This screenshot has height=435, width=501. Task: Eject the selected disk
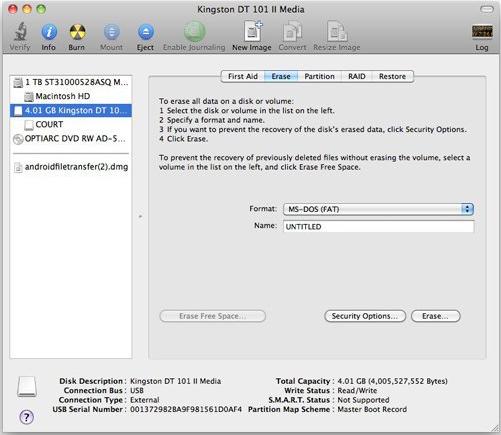[146, 32]
